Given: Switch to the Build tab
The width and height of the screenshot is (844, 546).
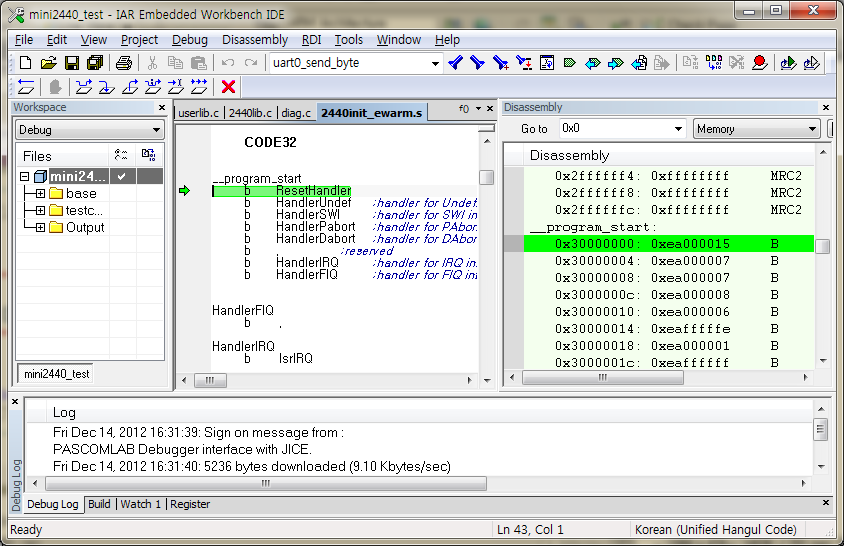Looking at the screenshot, I should click(x=99, y=505).
